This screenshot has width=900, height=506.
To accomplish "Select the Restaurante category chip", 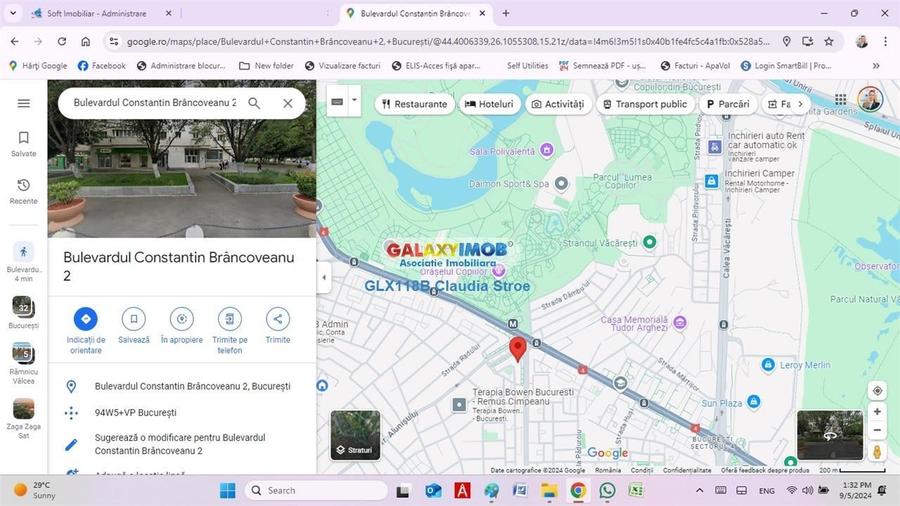I will point(413,104).
